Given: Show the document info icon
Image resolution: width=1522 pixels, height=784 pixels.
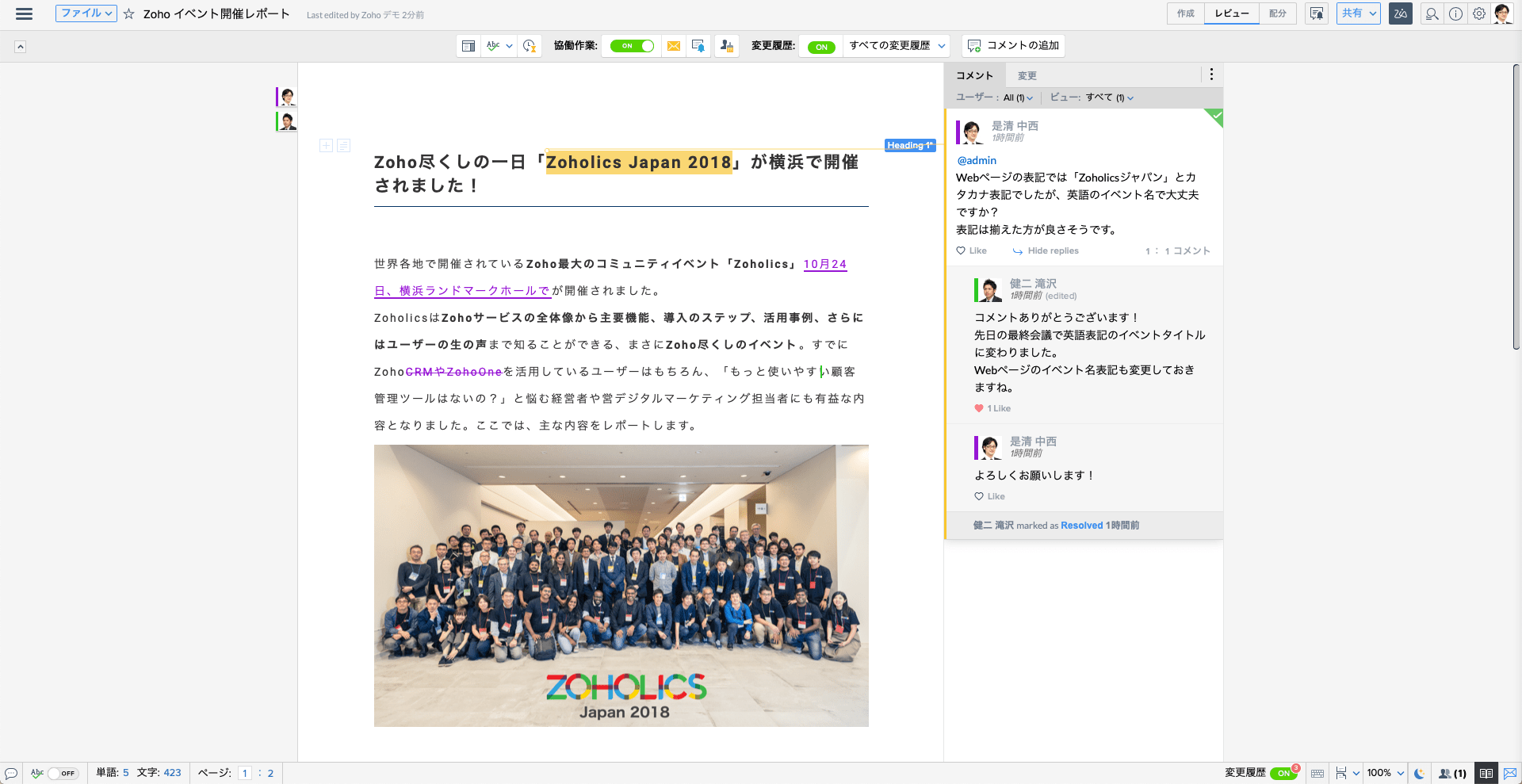Looking at the screenshot, I should tap(1455, 13).
